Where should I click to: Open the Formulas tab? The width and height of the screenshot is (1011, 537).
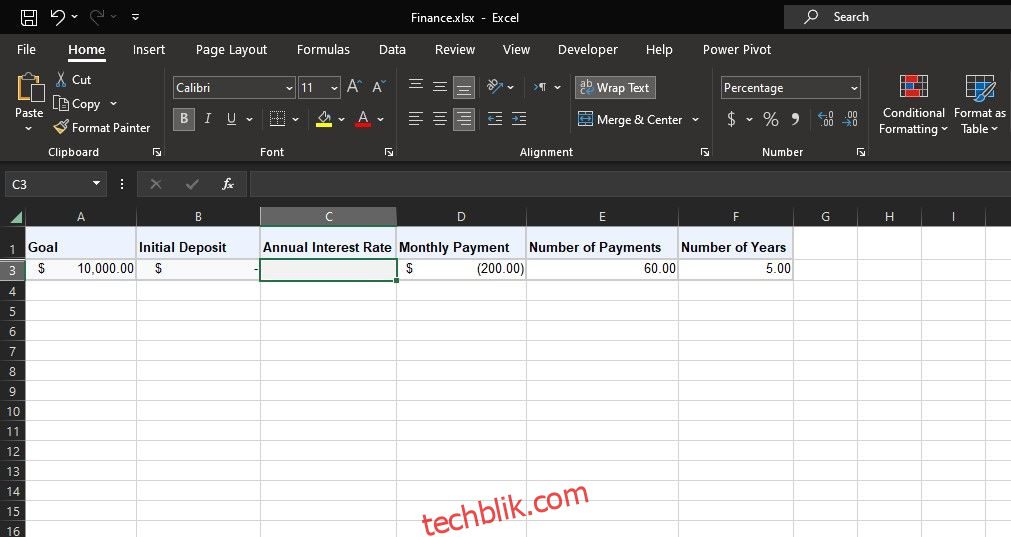tap(323, 50)
